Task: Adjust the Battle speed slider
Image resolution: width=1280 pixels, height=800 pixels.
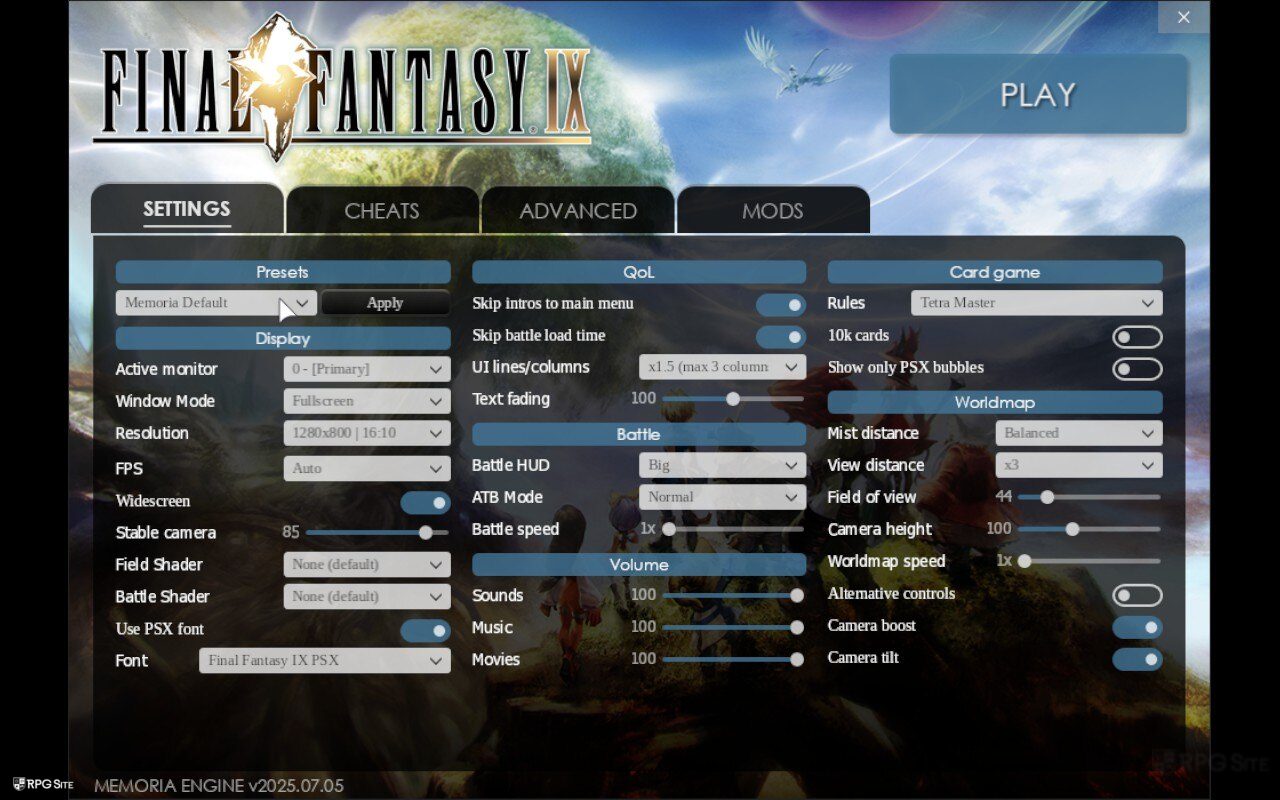Action: coord(733,529)
